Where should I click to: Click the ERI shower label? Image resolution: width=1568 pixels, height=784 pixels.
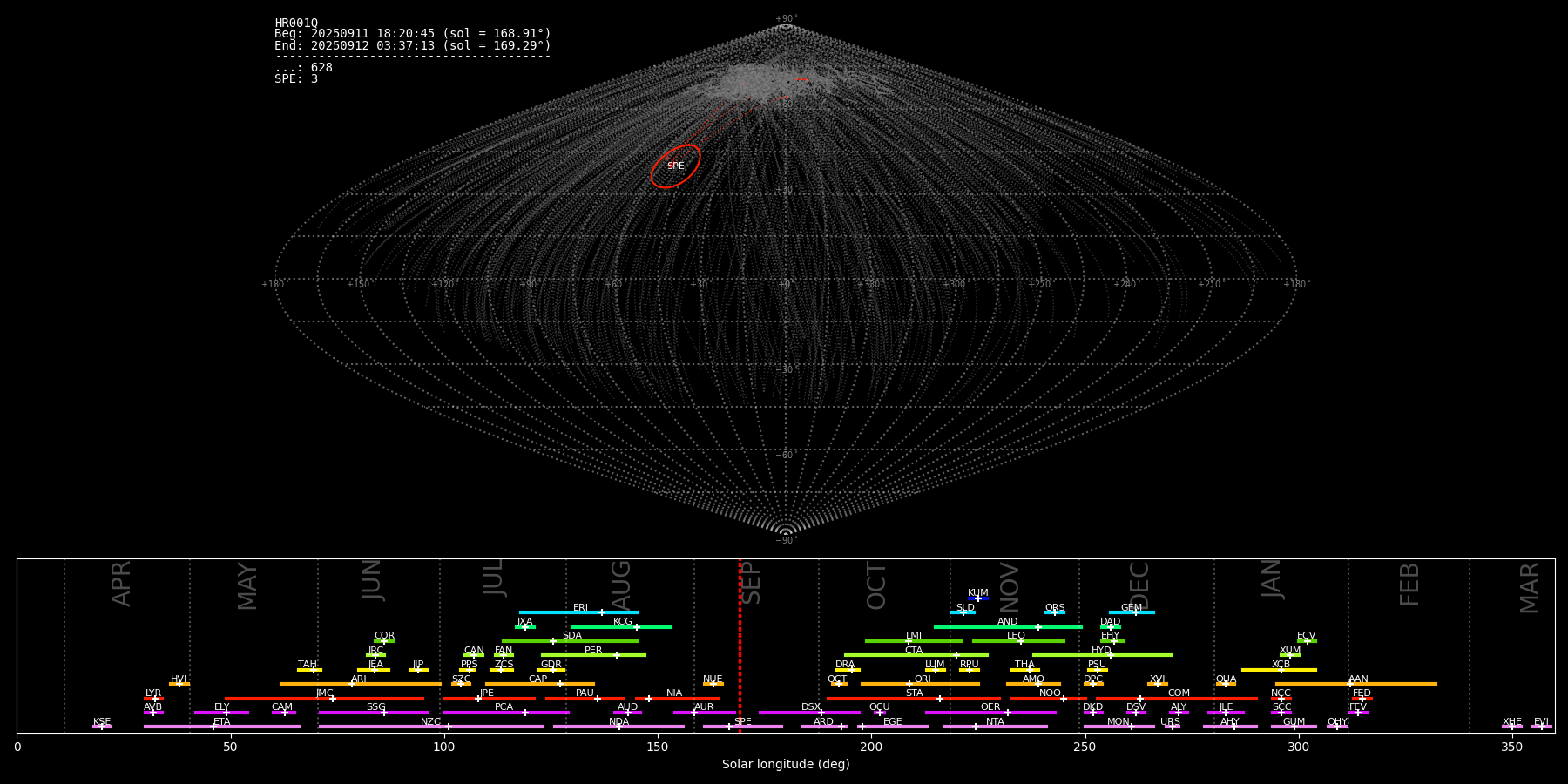click(x=580, y=608)
